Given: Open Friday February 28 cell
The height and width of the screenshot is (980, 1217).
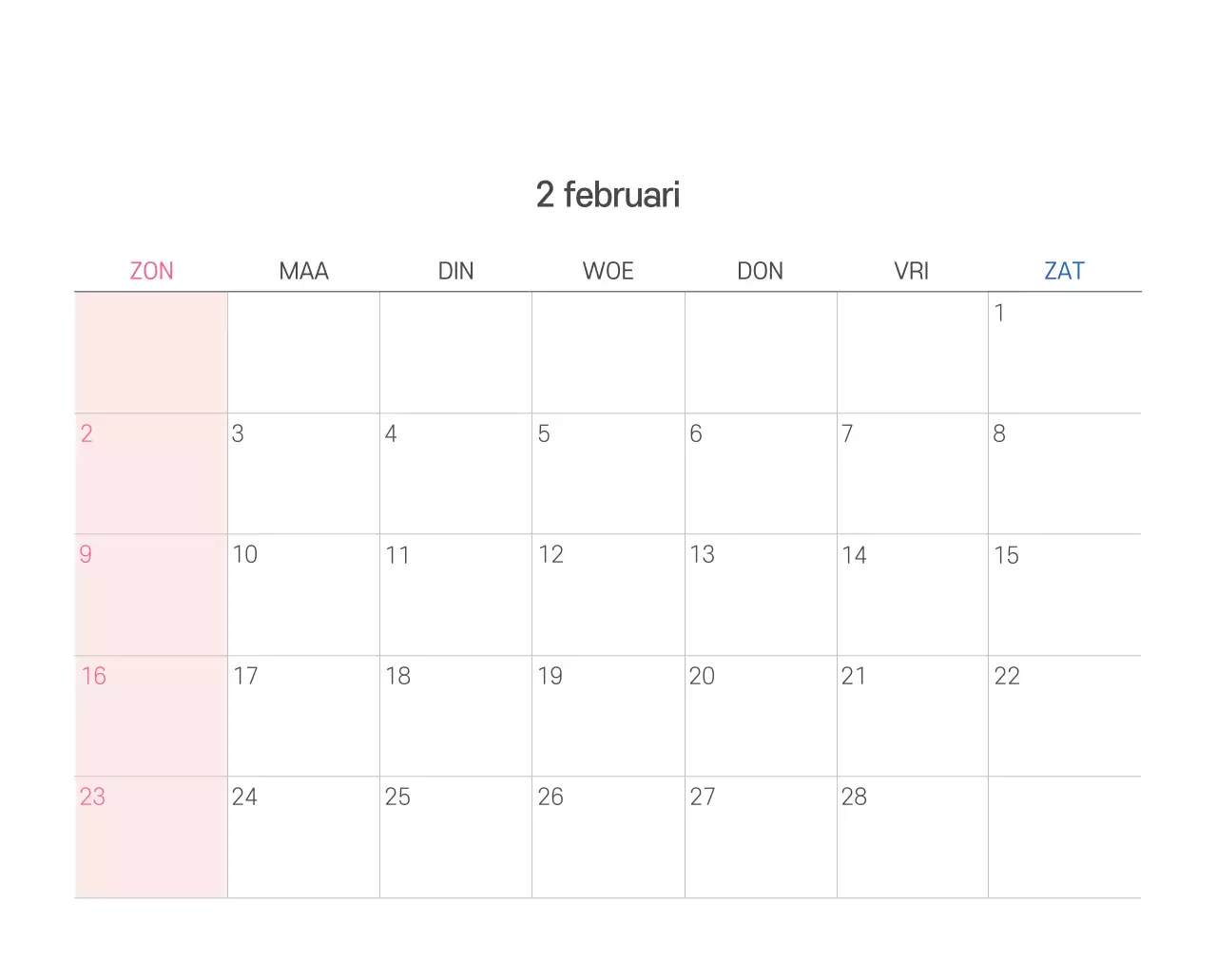Looking at the screenshot, I should point(912,836).
